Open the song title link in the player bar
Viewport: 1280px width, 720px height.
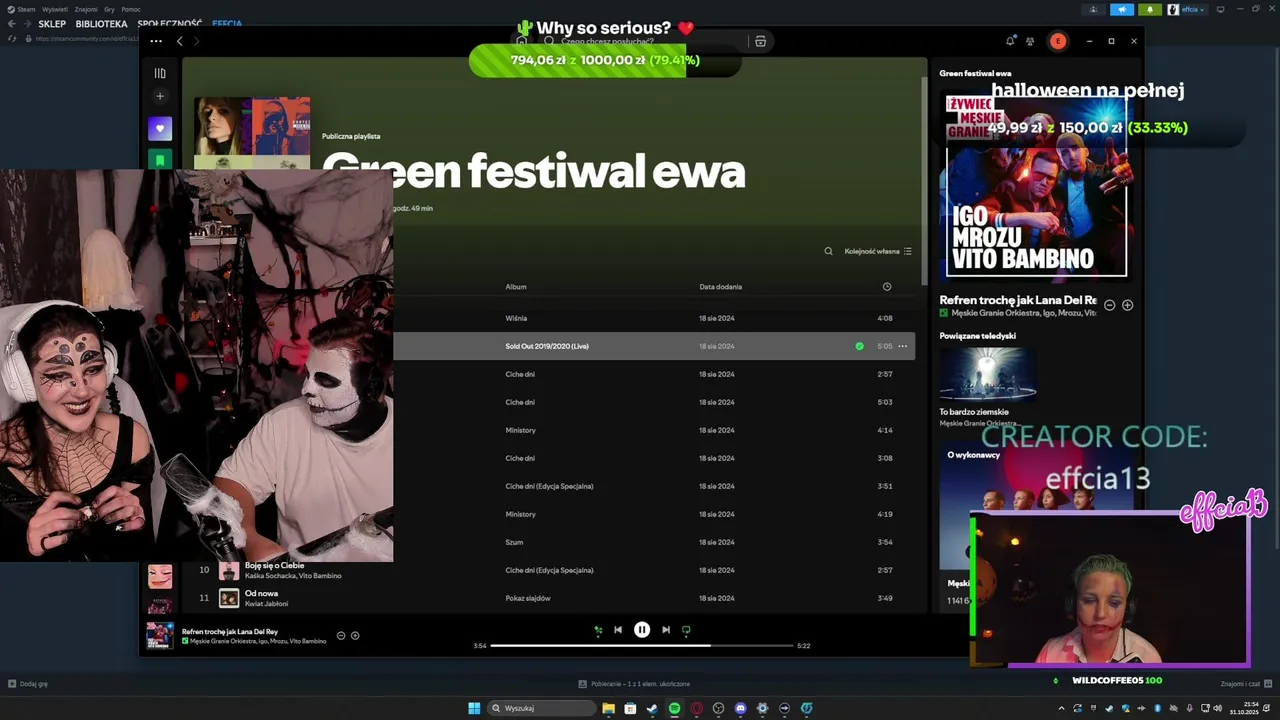tap(230, 632)
